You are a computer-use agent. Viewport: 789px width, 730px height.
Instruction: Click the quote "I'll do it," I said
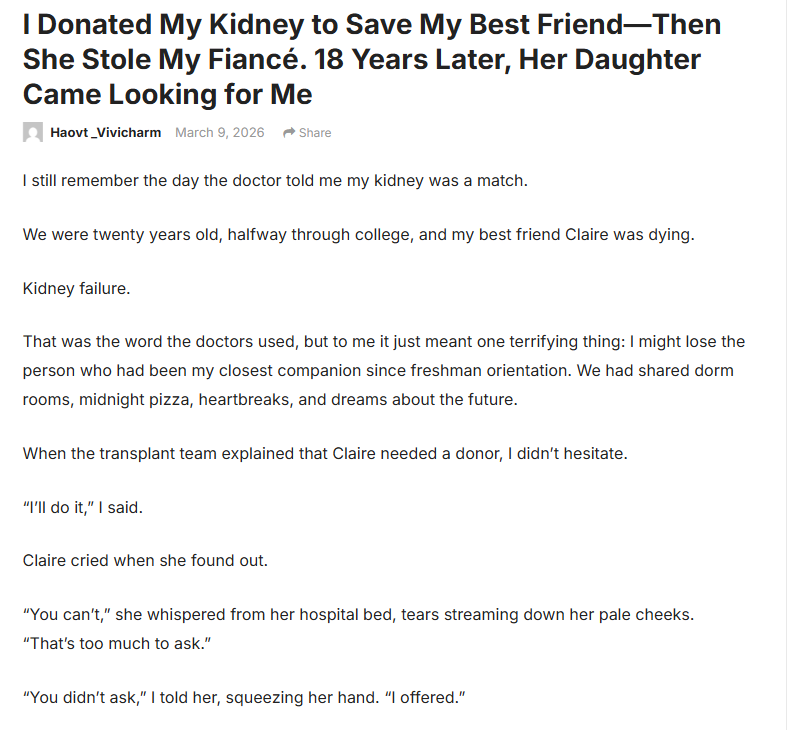pos(83,507)
